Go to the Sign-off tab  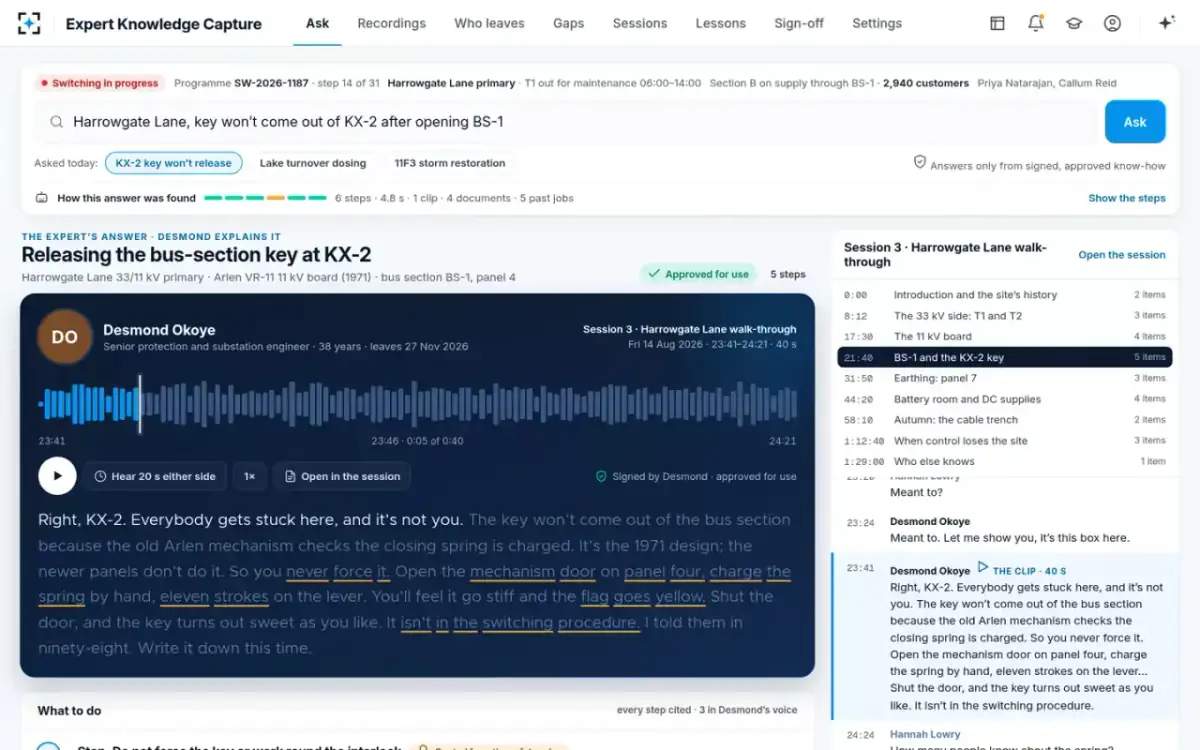799,23
